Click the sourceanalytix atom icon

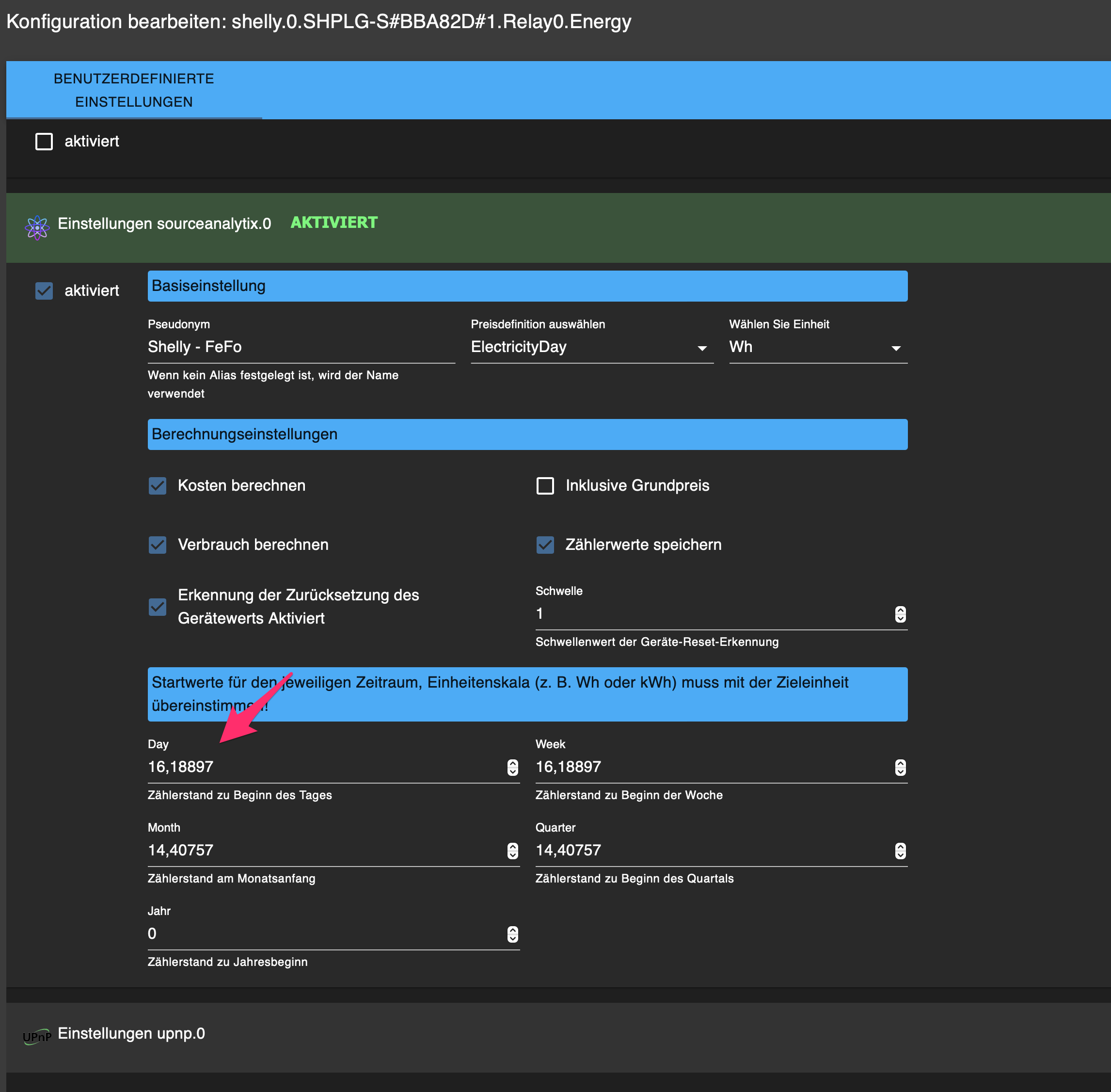37,228
